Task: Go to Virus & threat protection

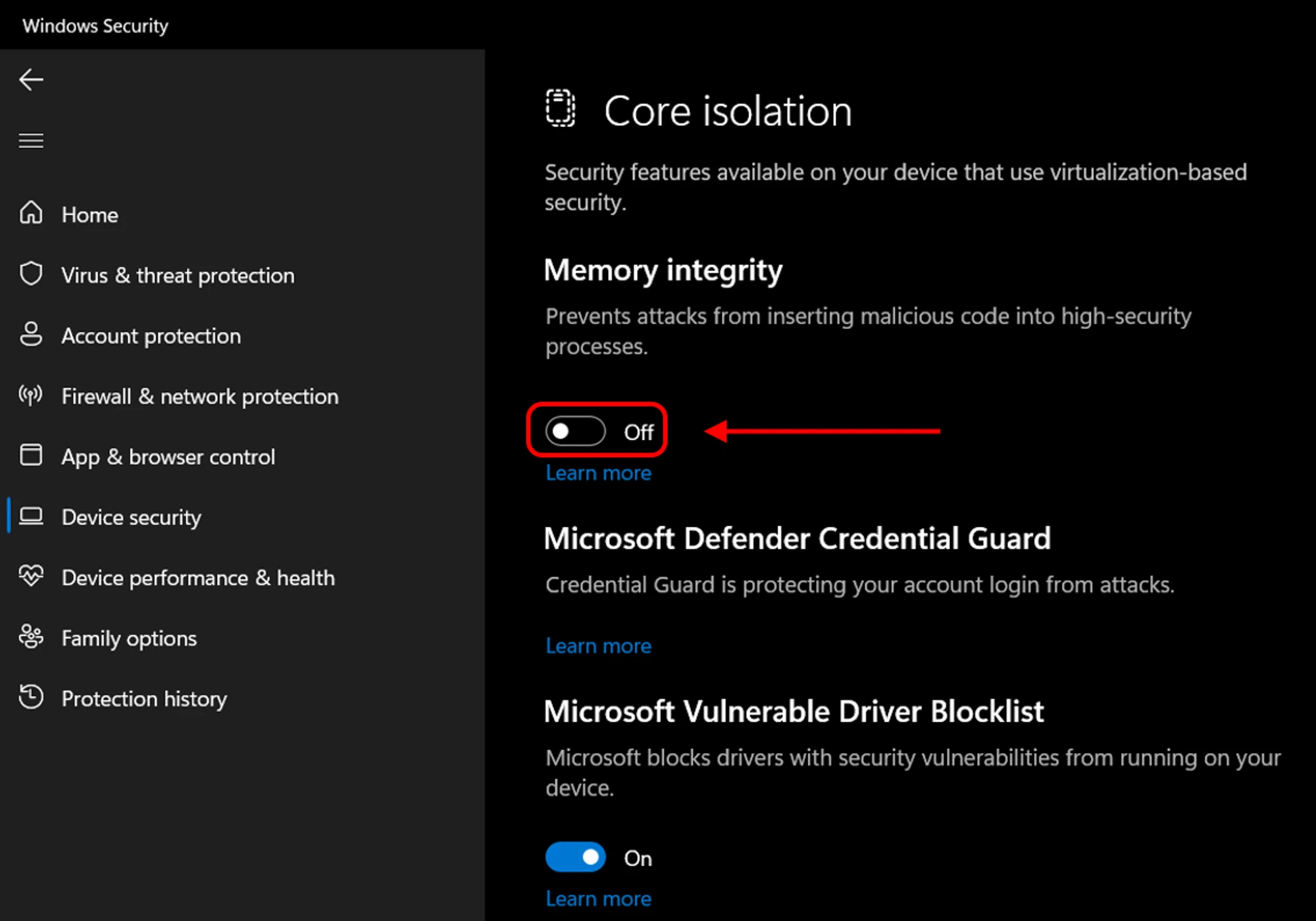Action: click(178, 275)
